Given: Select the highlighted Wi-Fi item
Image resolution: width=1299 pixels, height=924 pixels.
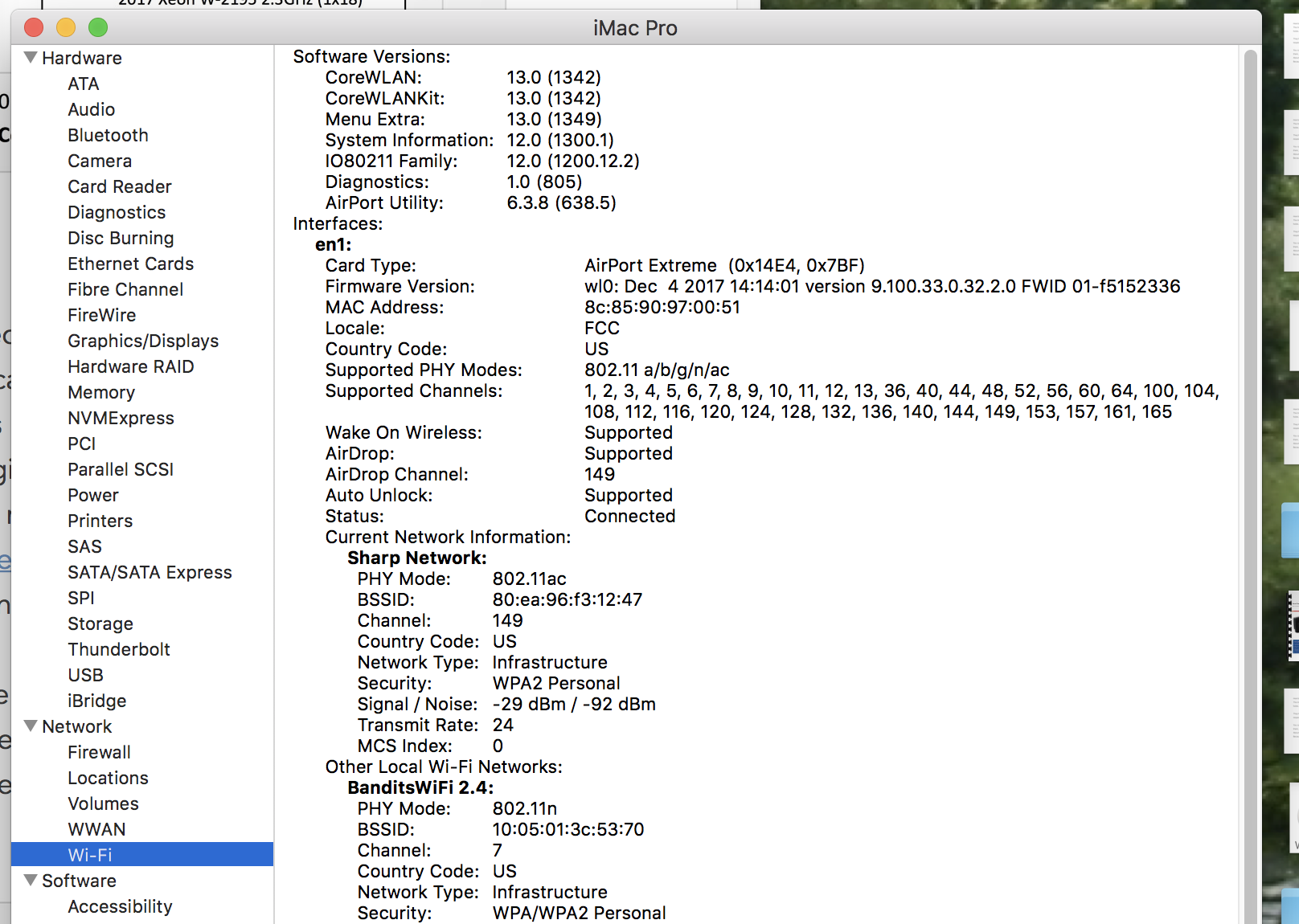Looking at the screenshot, I should (x=142, y=854).
